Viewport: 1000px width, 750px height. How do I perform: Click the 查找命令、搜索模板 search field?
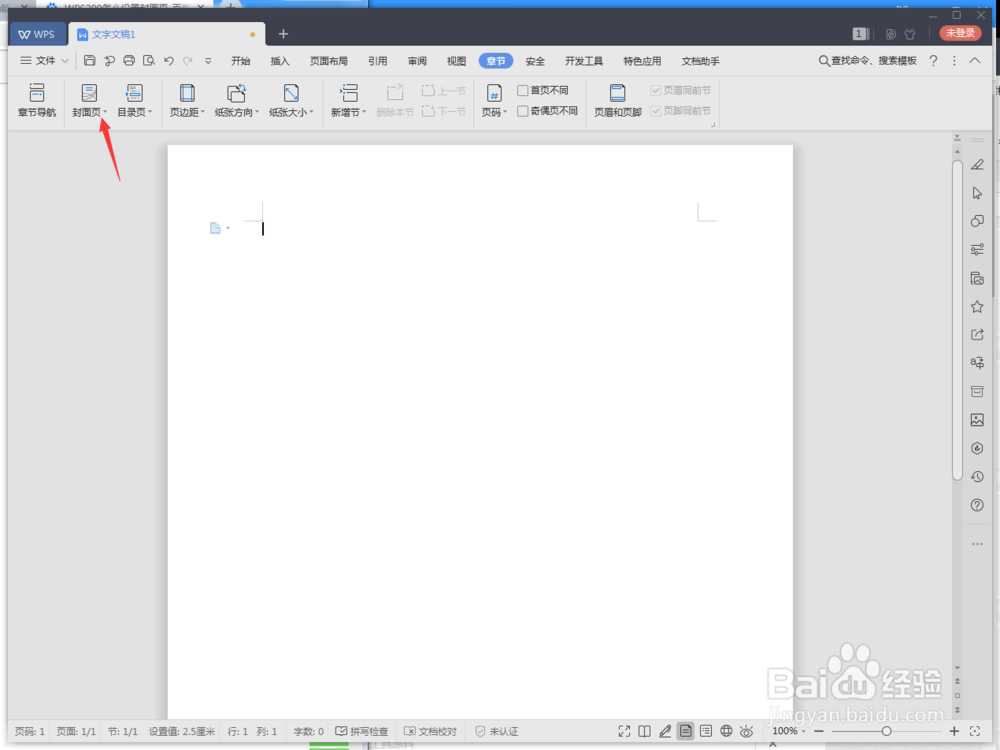pyautogui.click(x=867, y=61)
